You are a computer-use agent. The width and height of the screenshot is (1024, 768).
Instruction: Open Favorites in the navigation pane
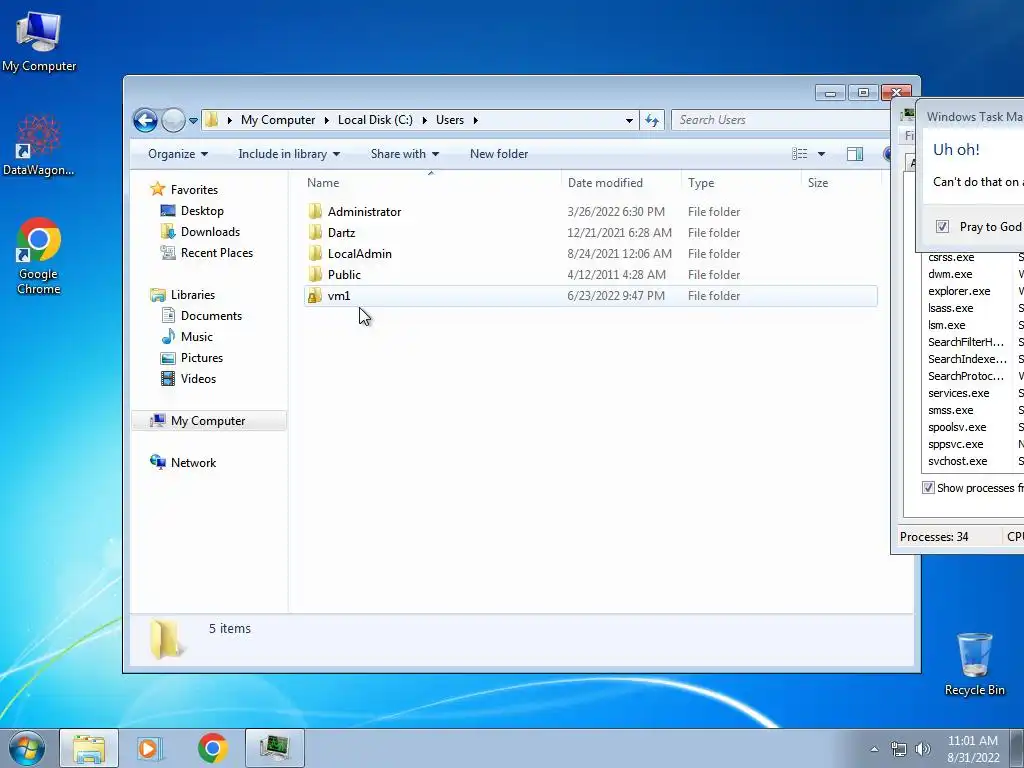pos(194,189)
